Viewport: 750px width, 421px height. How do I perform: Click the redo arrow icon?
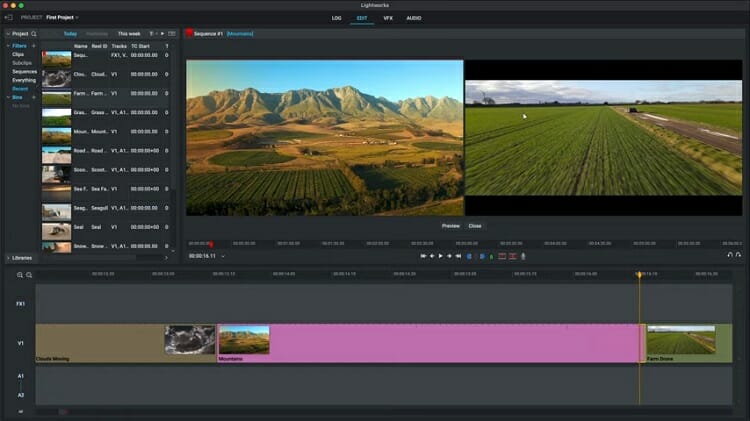tap(739, 255)
